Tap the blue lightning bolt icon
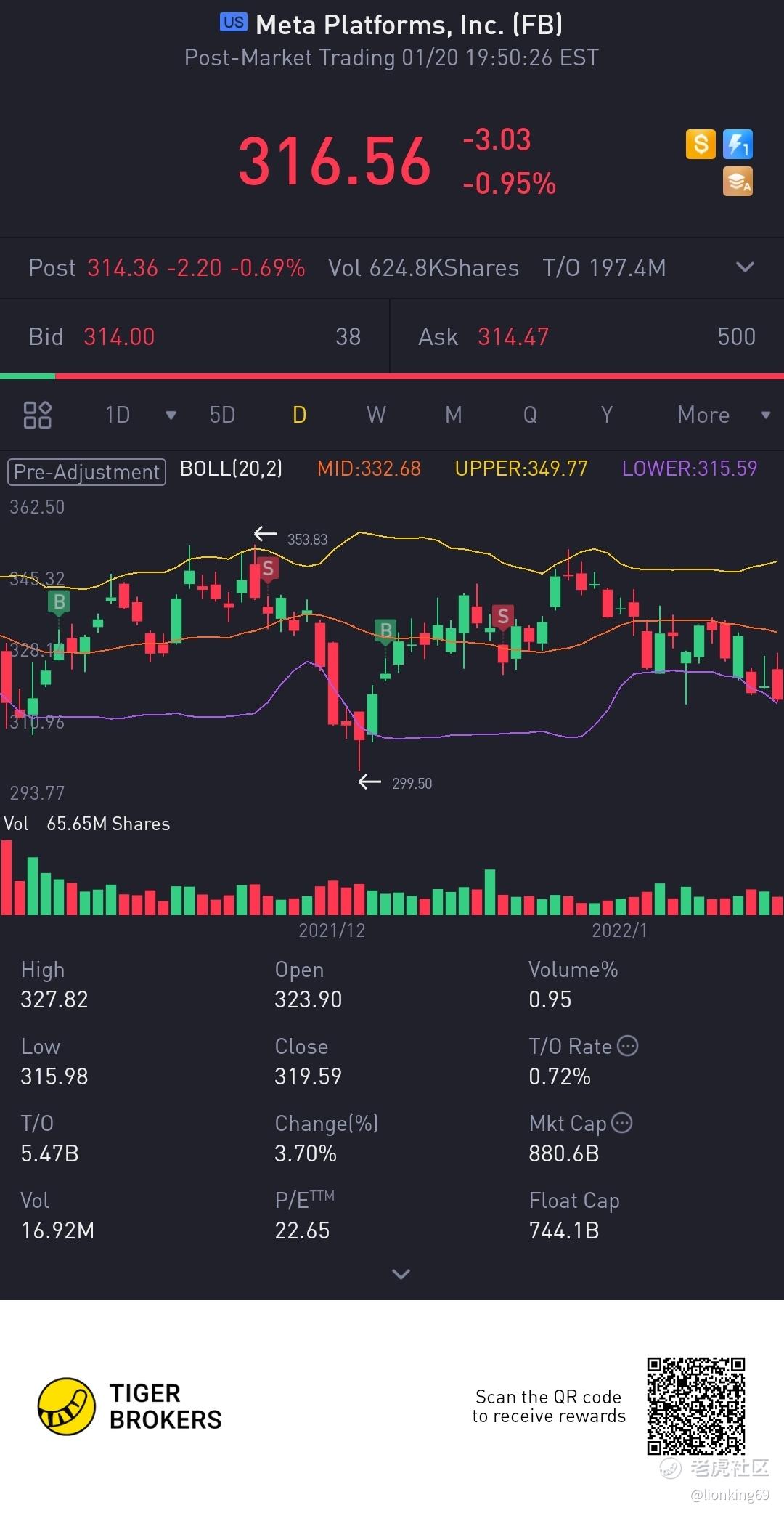 click(738, 144)
